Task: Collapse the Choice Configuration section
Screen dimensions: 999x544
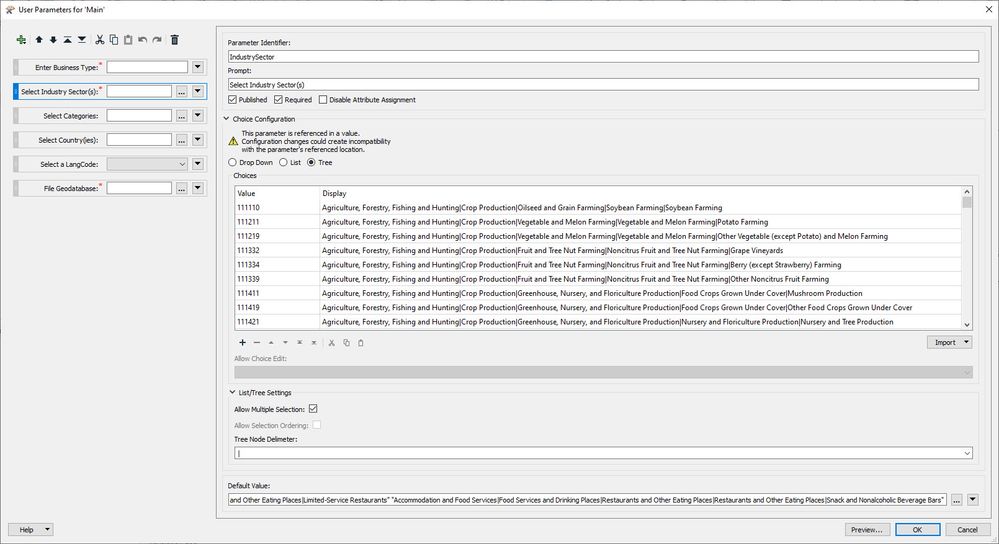Action: click(x=226, y=118)
